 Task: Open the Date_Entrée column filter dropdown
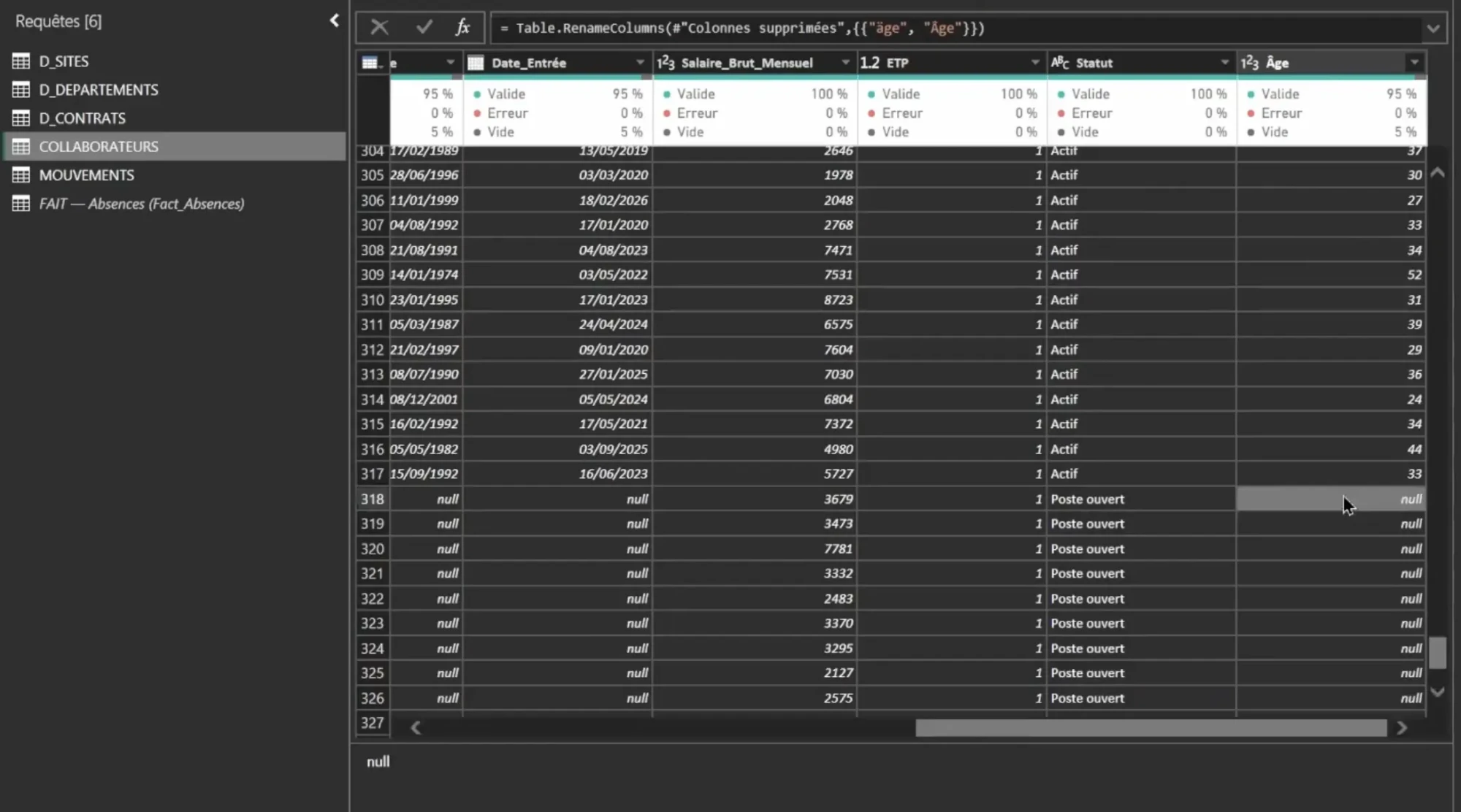pyautogui.click(x=640, y=63)
